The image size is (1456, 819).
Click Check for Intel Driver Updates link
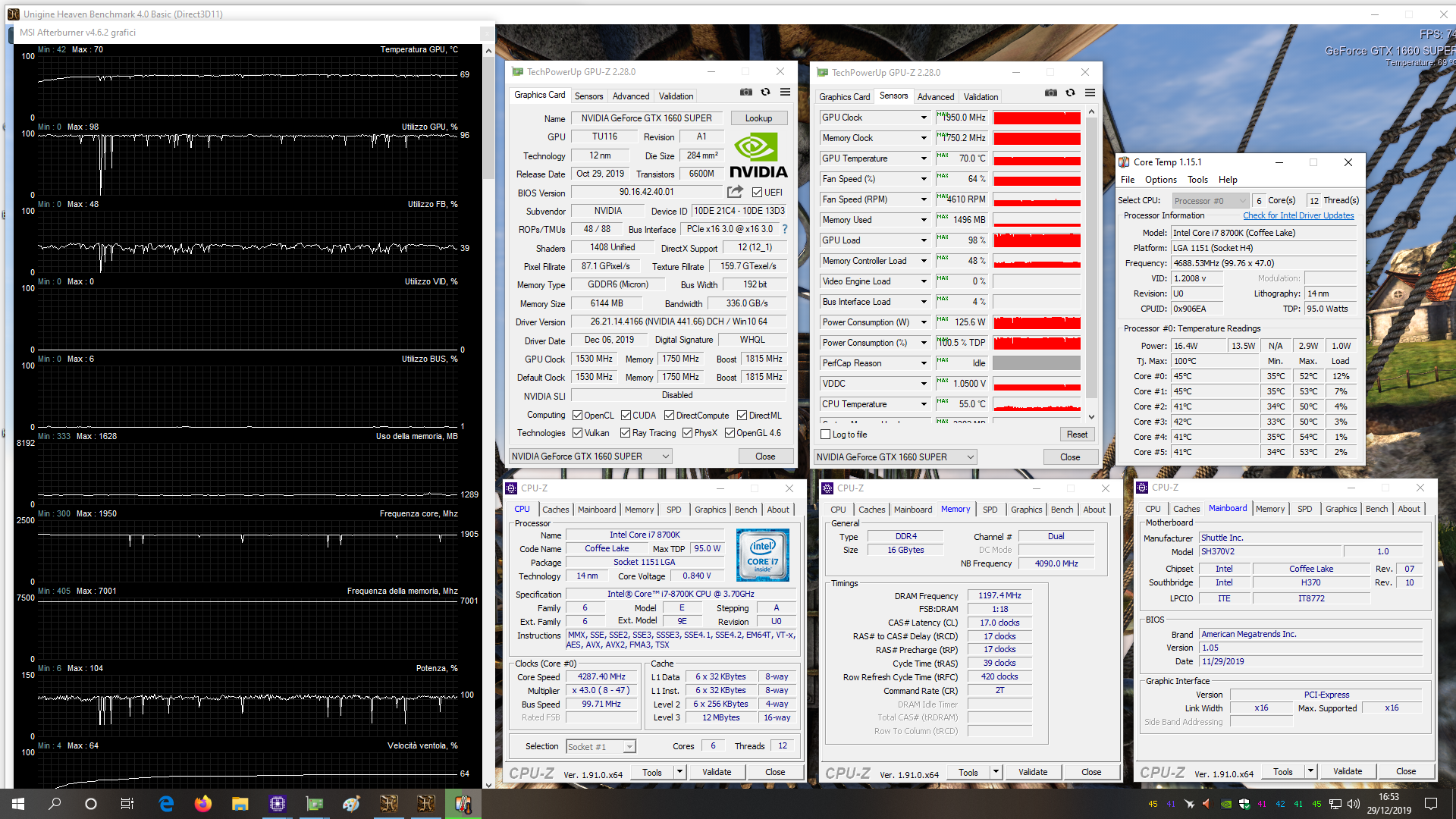pos(1298,215)
